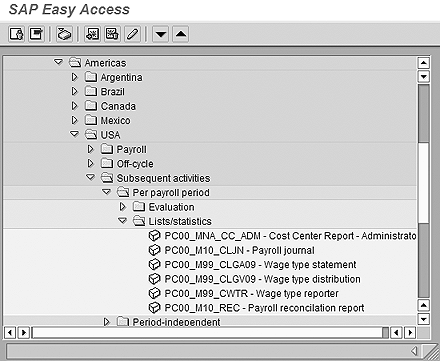Select the Off-cycle tree label
440x361 pixels.
click(x=135, y=164)
